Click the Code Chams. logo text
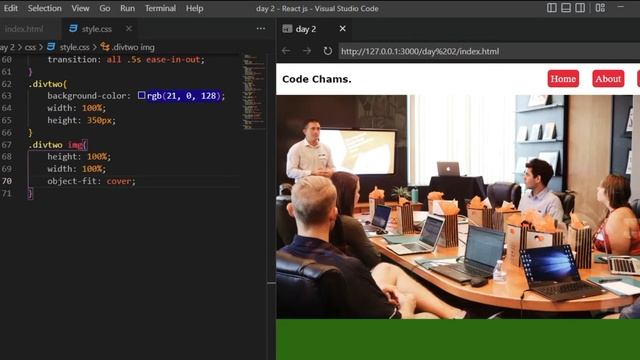 (x=316, y=79)
